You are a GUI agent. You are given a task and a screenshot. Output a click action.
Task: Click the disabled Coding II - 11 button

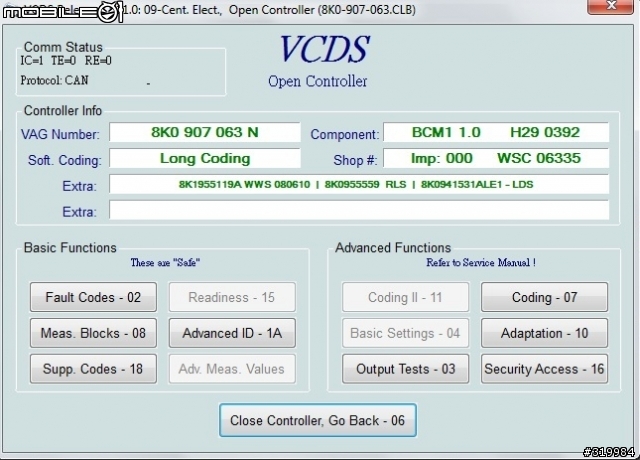[405, 297]
